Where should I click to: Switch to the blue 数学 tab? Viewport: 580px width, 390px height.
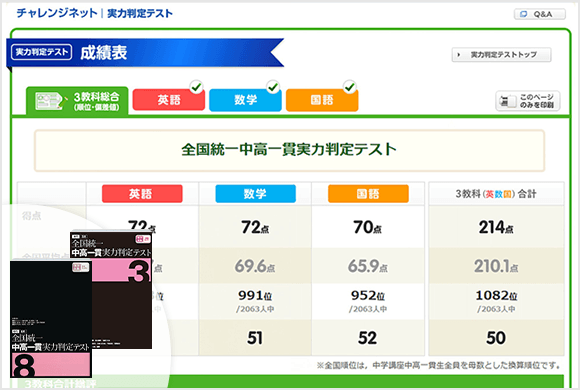(x=245, y=100)
